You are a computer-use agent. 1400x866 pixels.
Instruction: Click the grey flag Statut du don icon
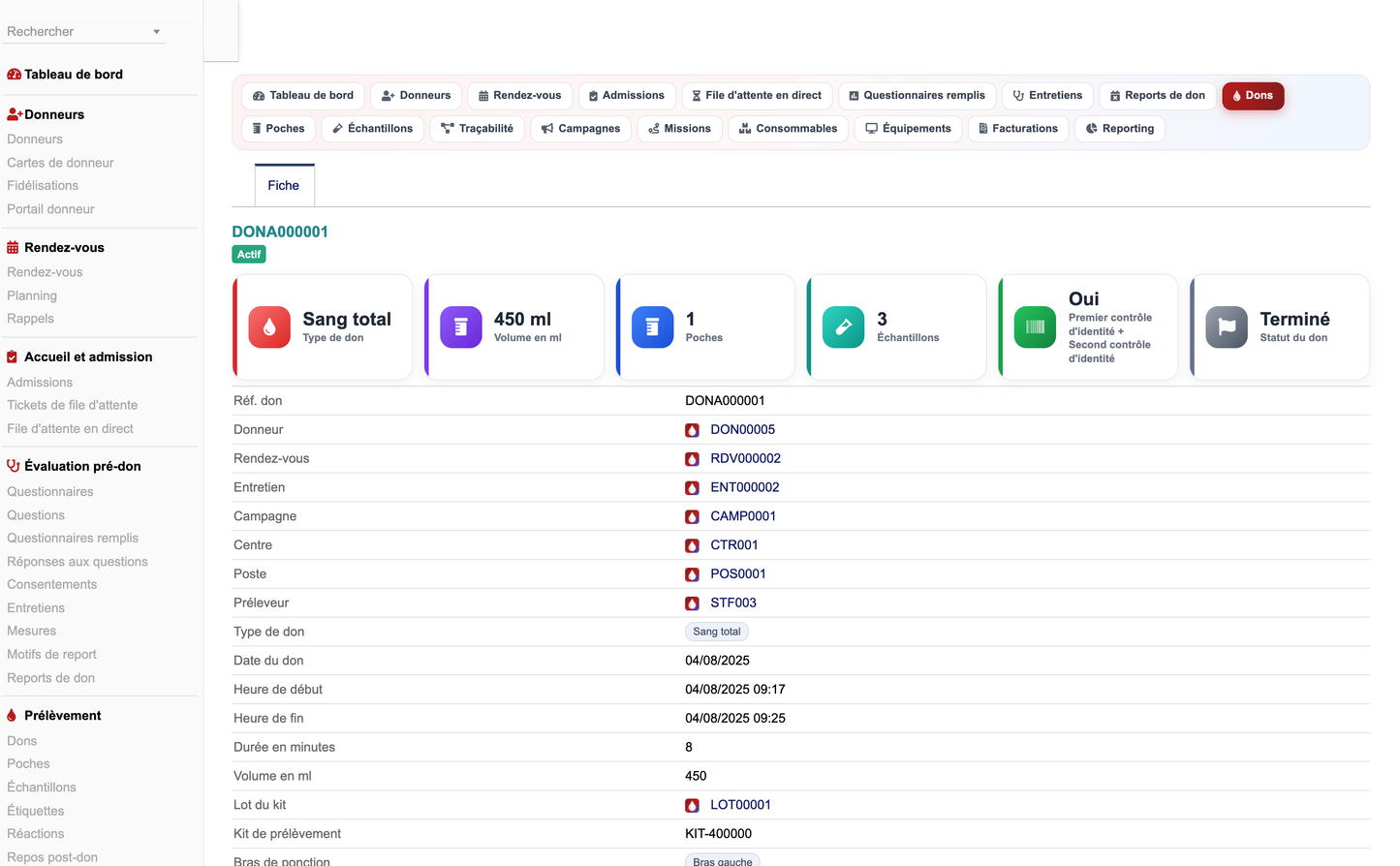[1227, 327]
